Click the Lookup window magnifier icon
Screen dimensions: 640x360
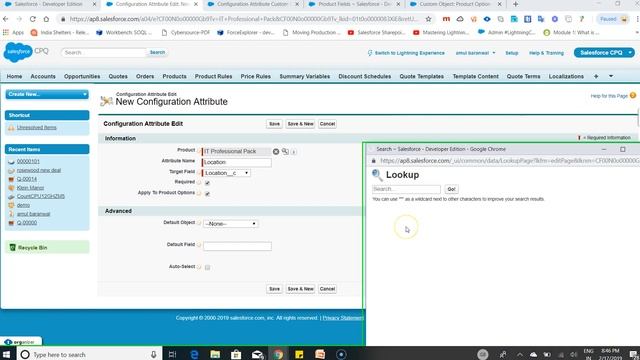[377, 176]
